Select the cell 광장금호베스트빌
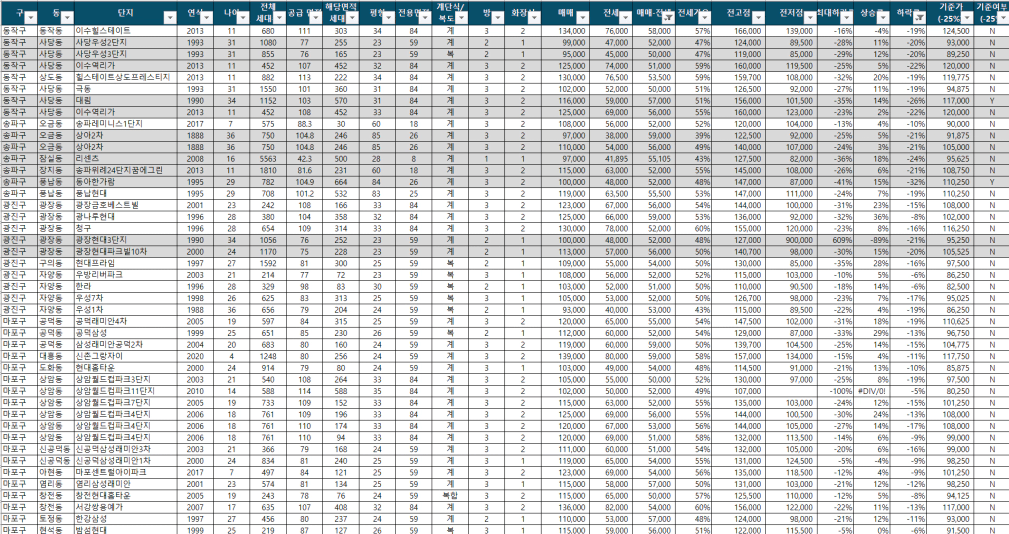The image size is (1009, 534). tap(125, 205)
